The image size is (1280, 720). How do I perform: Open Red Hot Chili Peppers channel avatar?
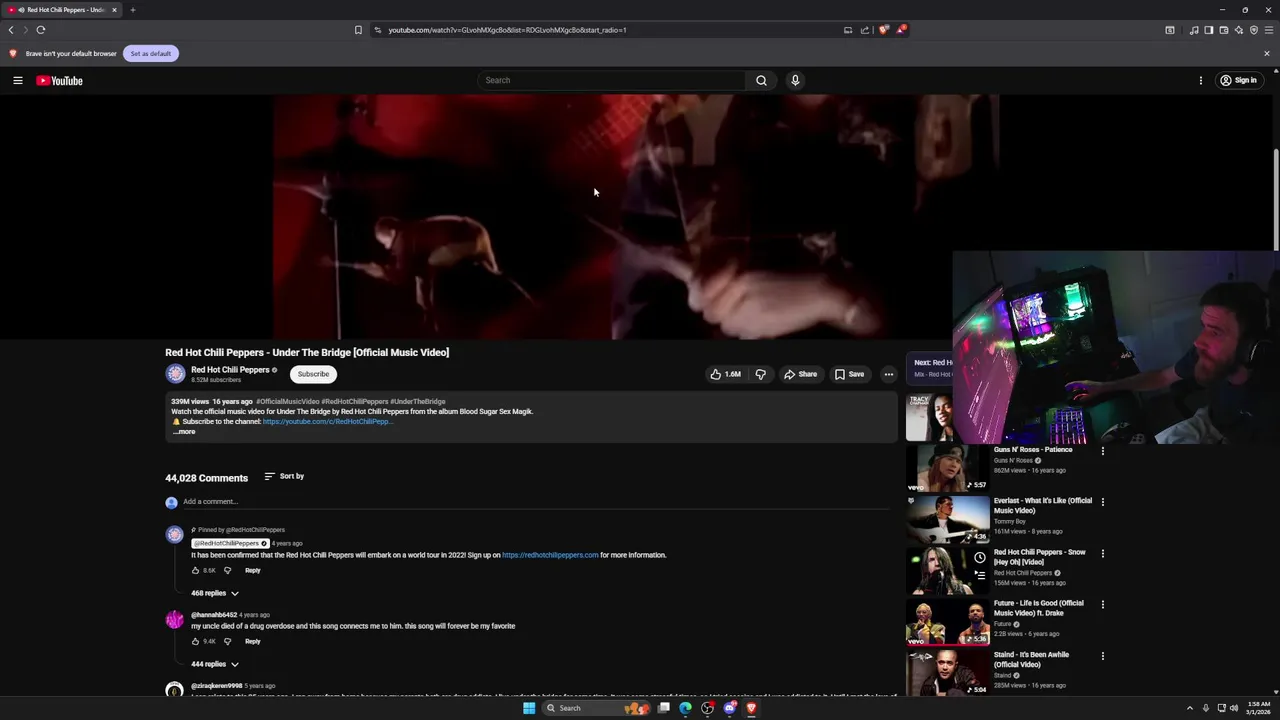coord(175,374)
